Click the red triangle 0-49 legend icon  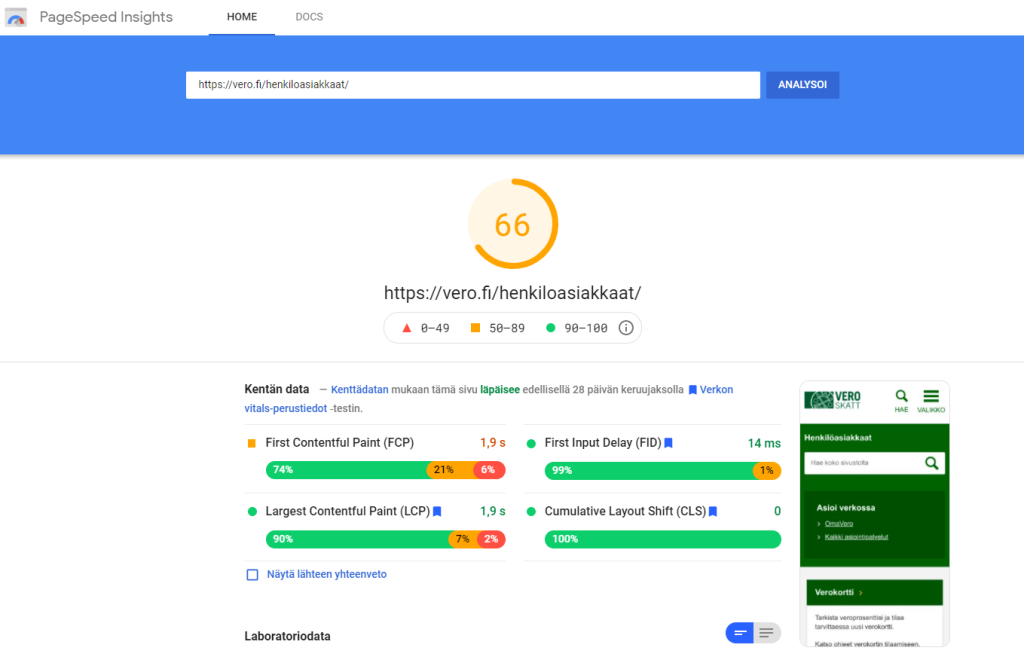[x=407, y=327]
